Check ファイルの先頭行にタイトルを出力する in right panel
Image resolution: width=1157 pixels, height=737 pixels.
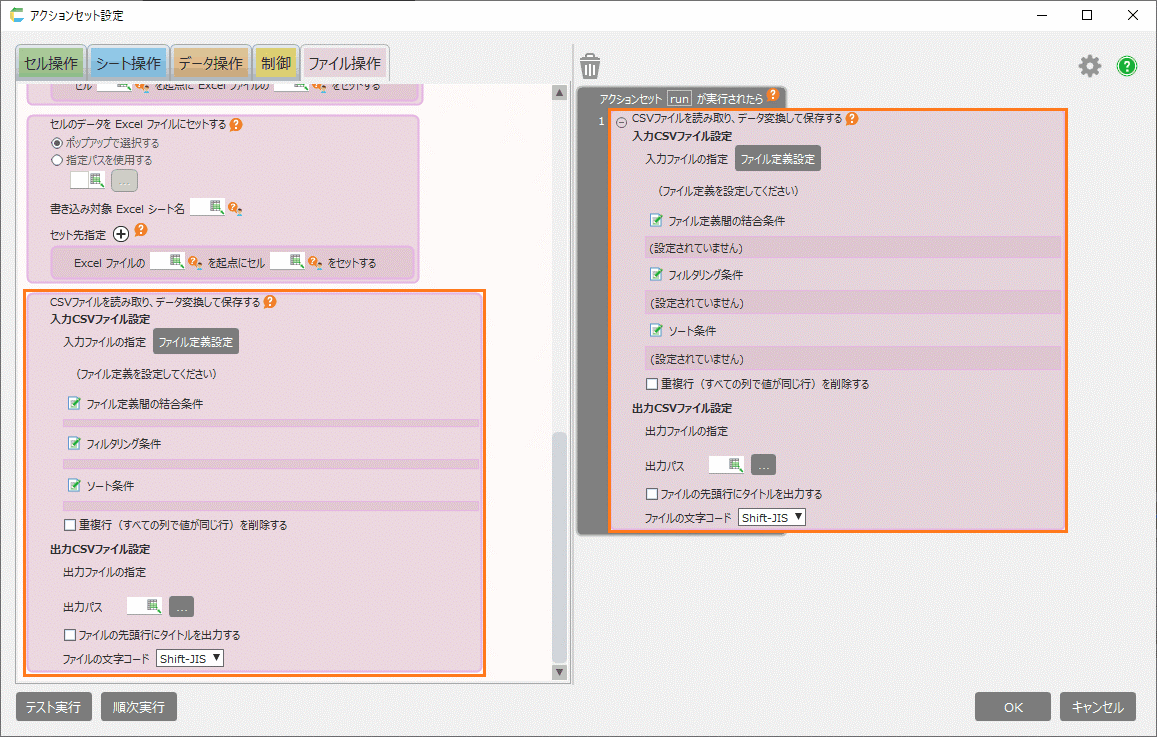click(652, 494)
